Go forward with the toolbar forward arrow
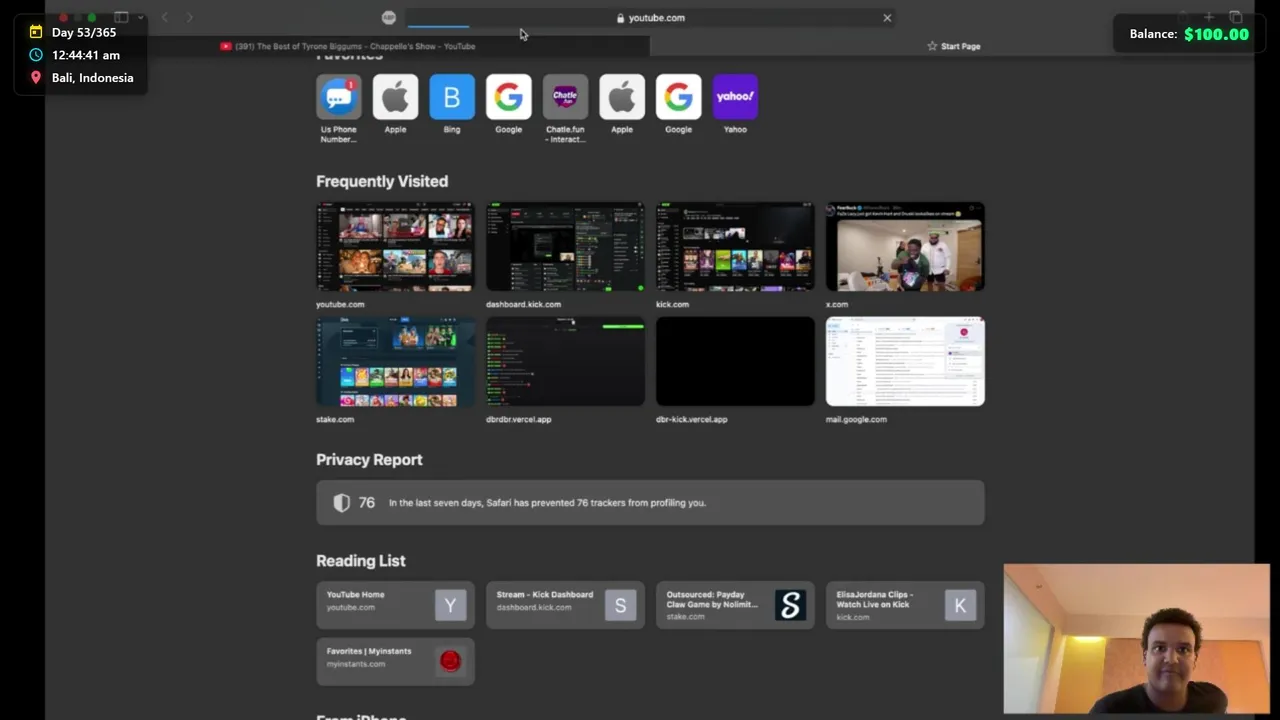The width and height of the screenshot is (1280, 720). pos(189,17)
